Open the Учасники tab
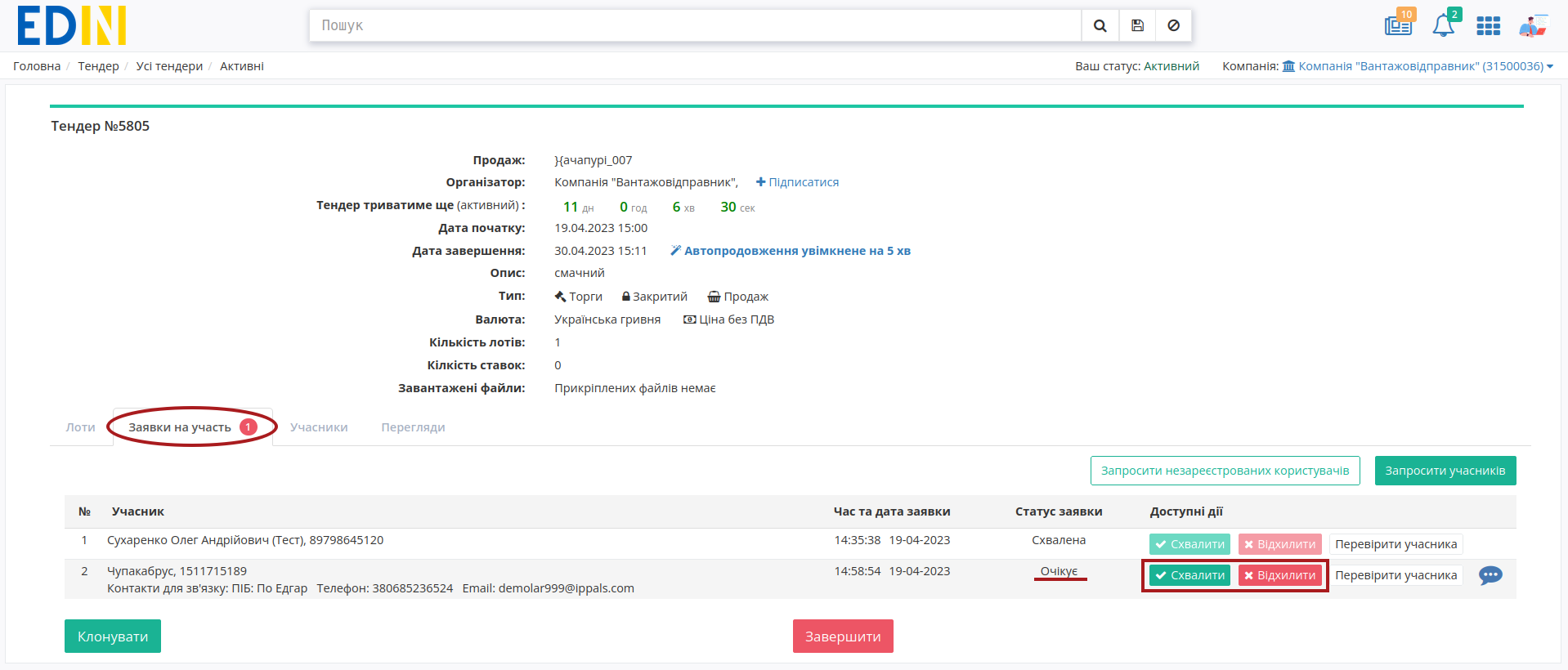The width and height of the screenshot is (1568, 670). [319, 427]
